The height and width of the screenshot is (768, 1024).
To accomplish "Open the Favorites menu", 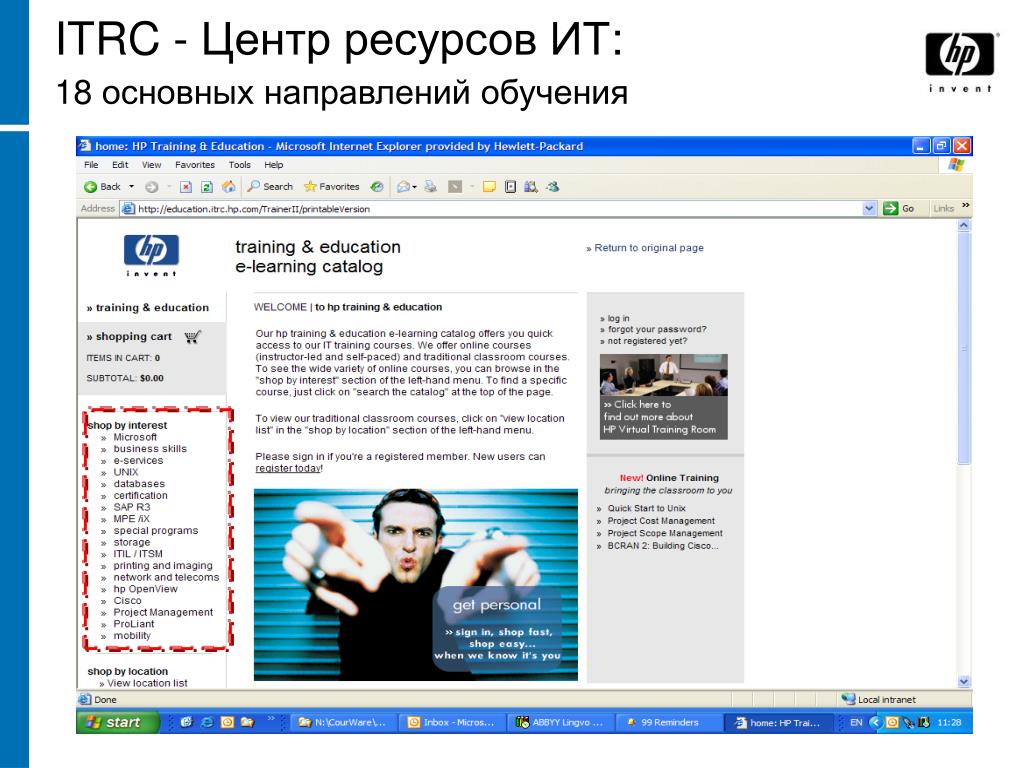I will (195, 165).
